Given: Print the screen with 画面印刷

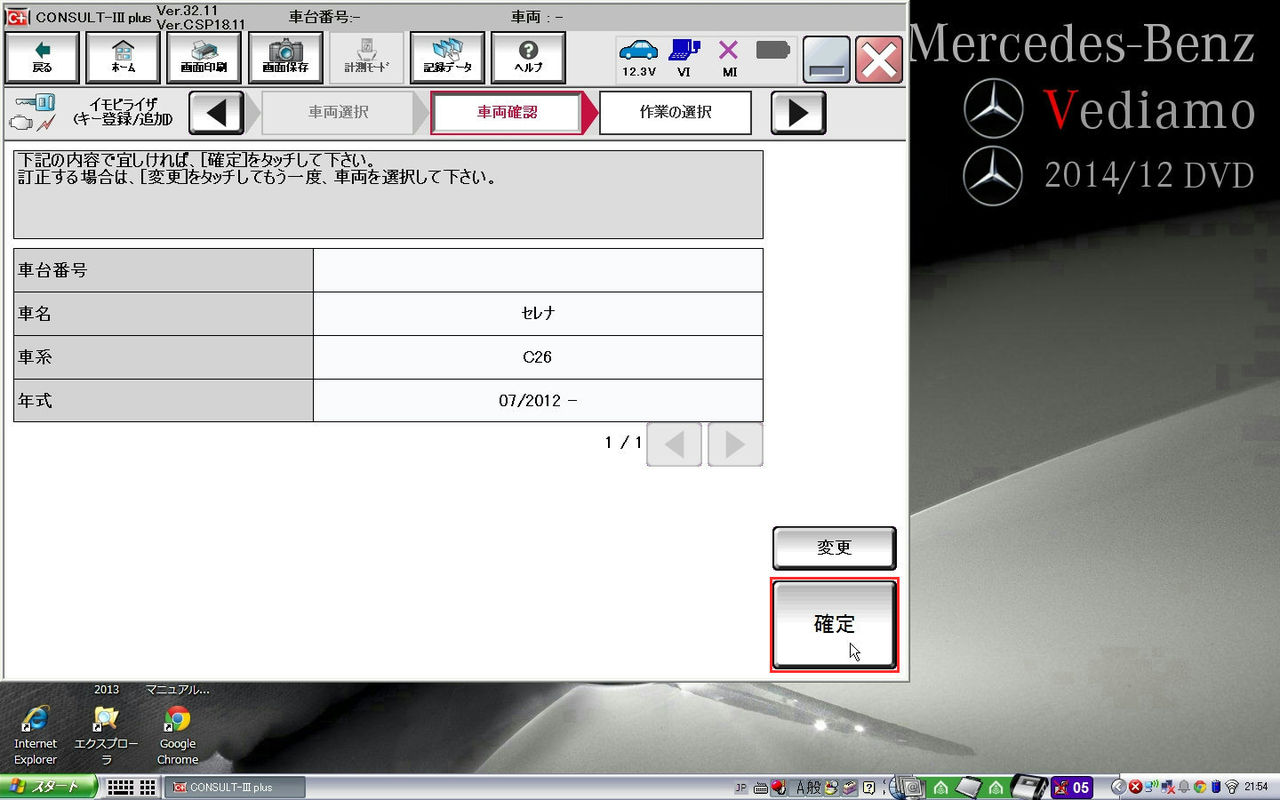Looking at the screenshot, I should coord(204,58).
